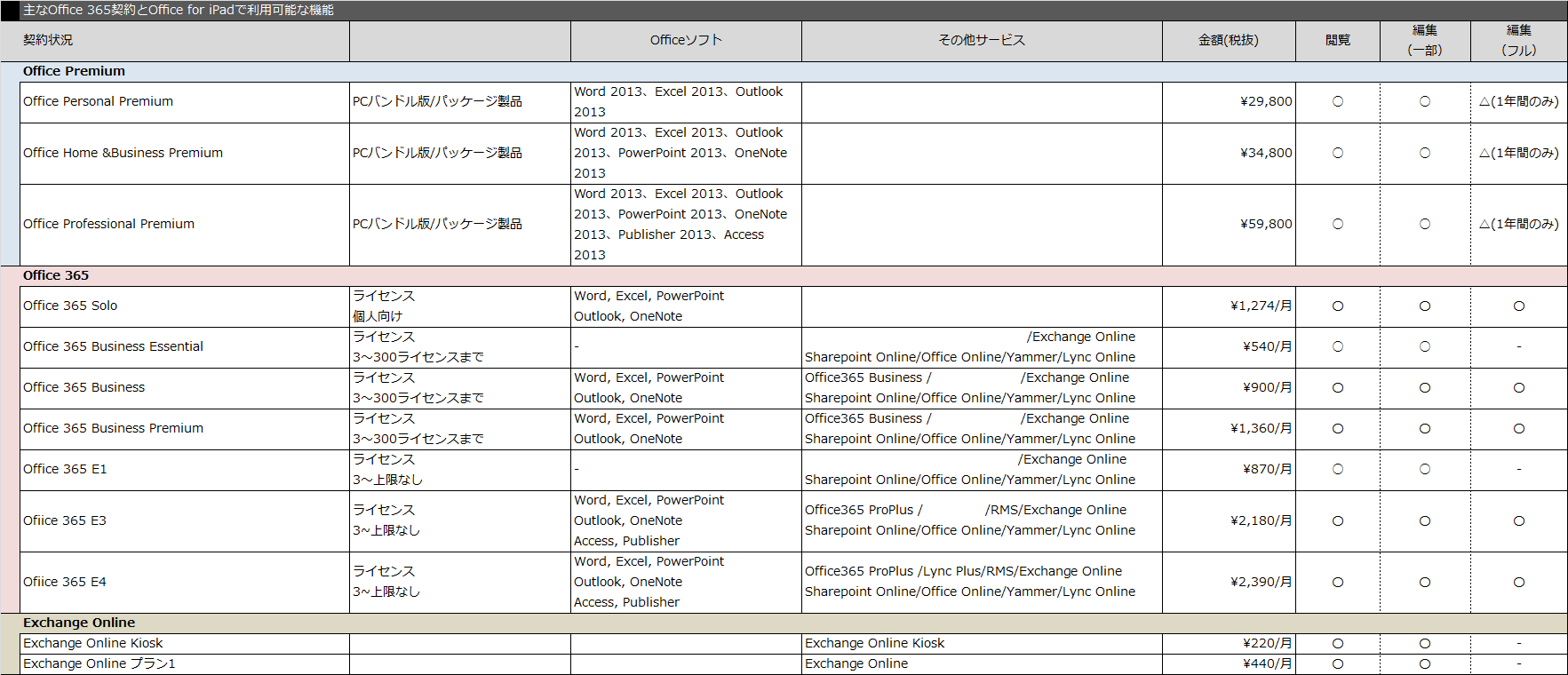This screenshot has width=1568, height=675.
Task: Select the 閲覧 circle for Office 365 Solo
Action: coord(1338,306)
